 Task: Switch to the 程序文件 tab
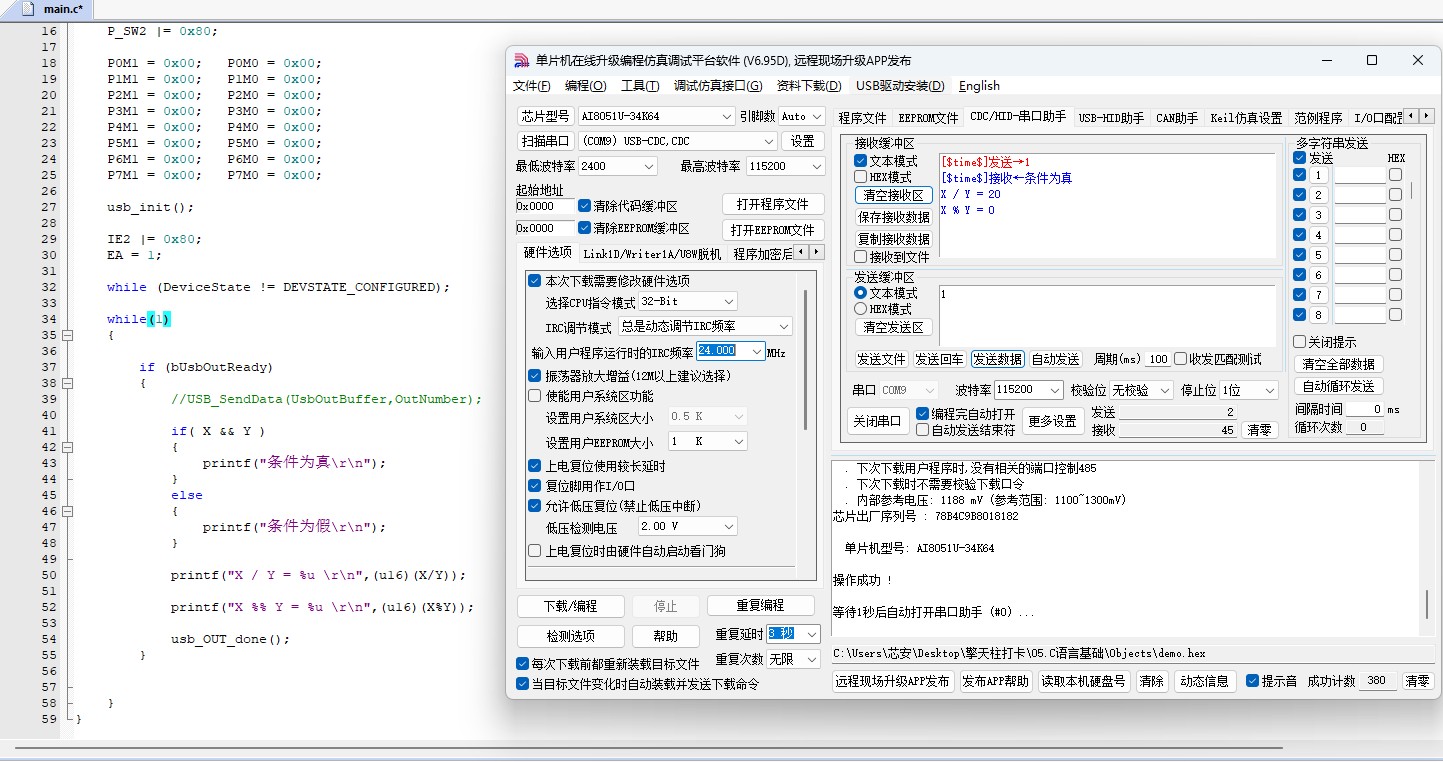click(x=862, y=118)
